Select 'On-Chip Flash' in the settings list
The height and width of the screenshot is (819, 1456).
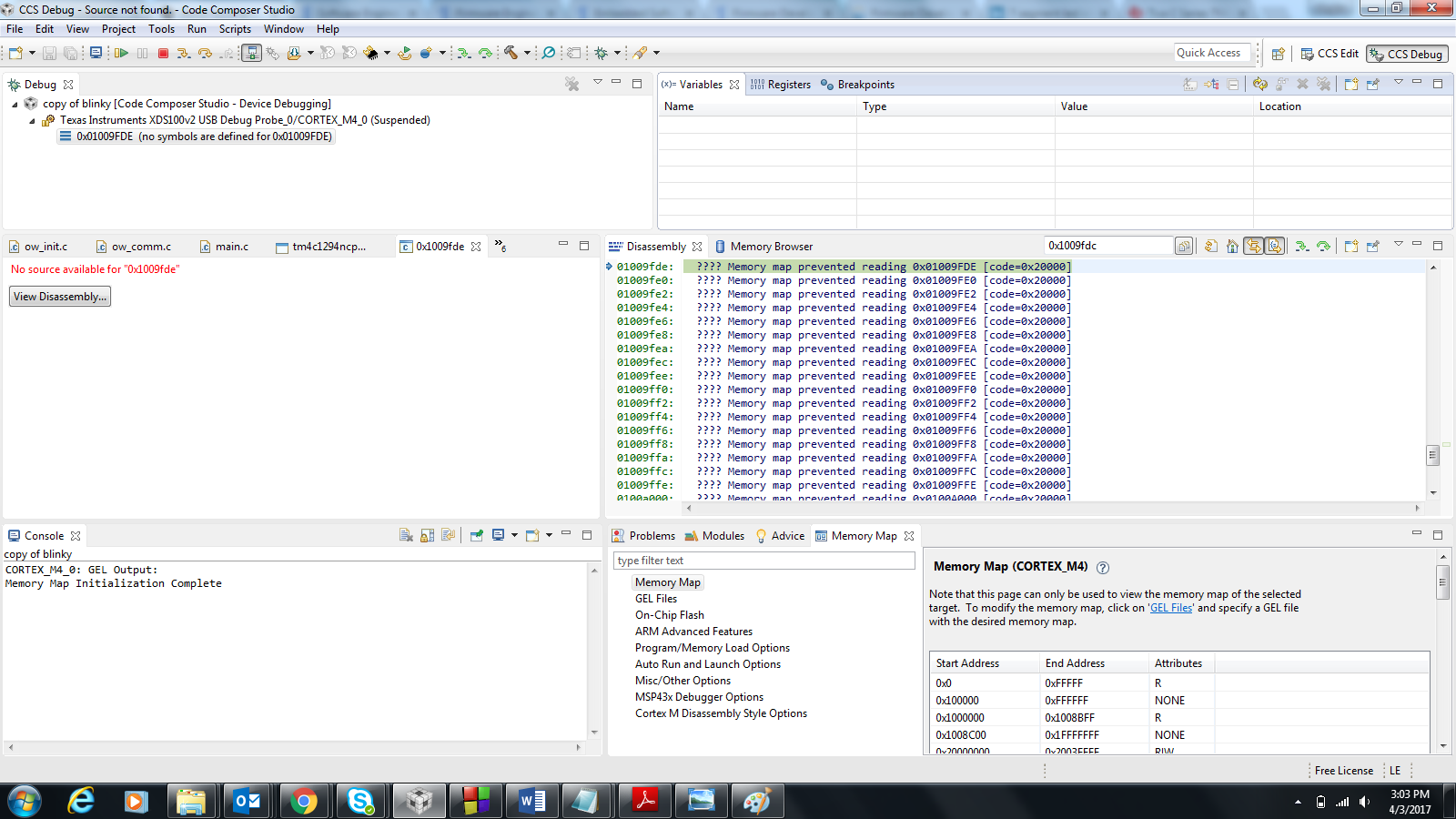coord(670,615)
